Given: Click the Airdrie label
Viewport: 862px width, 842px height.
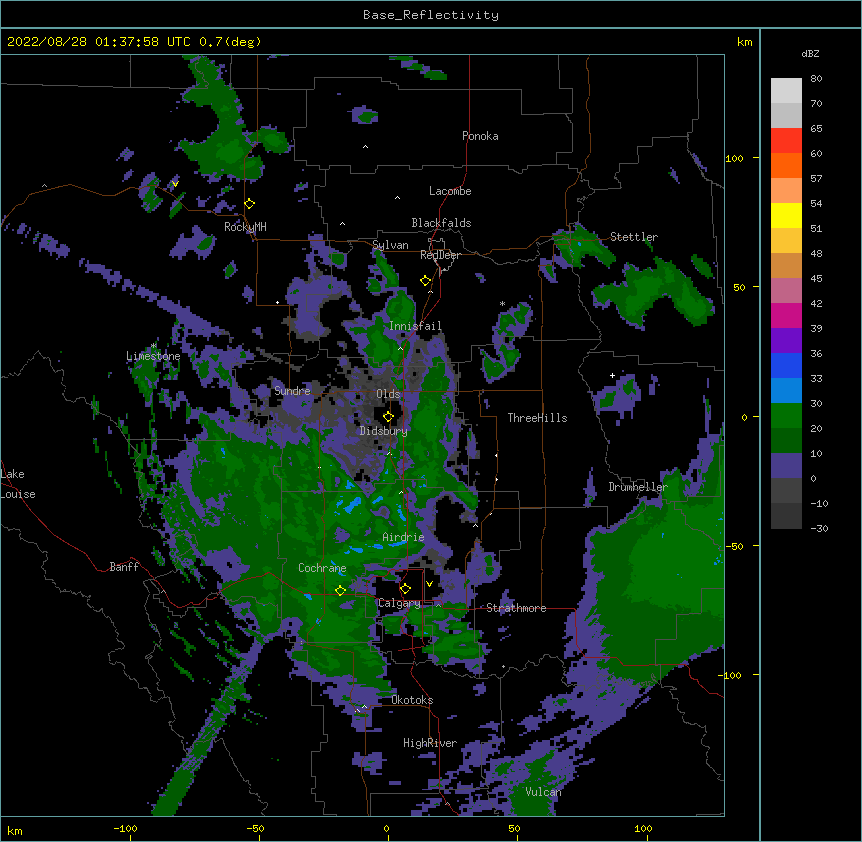Looking at the screenshot, I should 403,537.
